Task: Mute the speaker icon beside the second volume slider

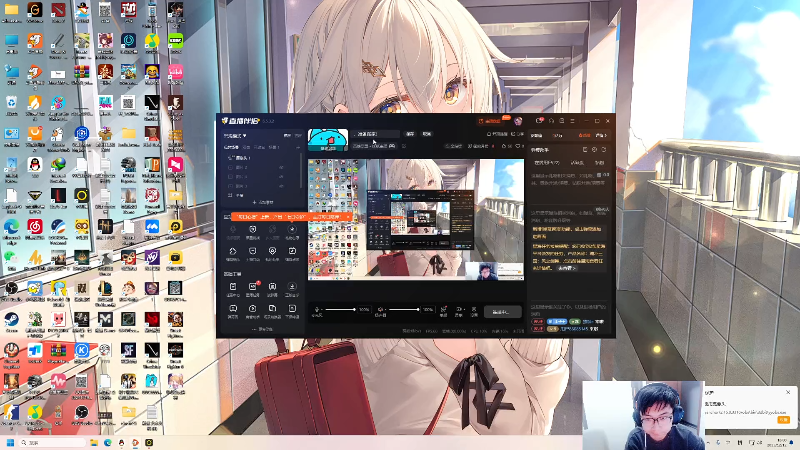Action: (x=380, y=310)
